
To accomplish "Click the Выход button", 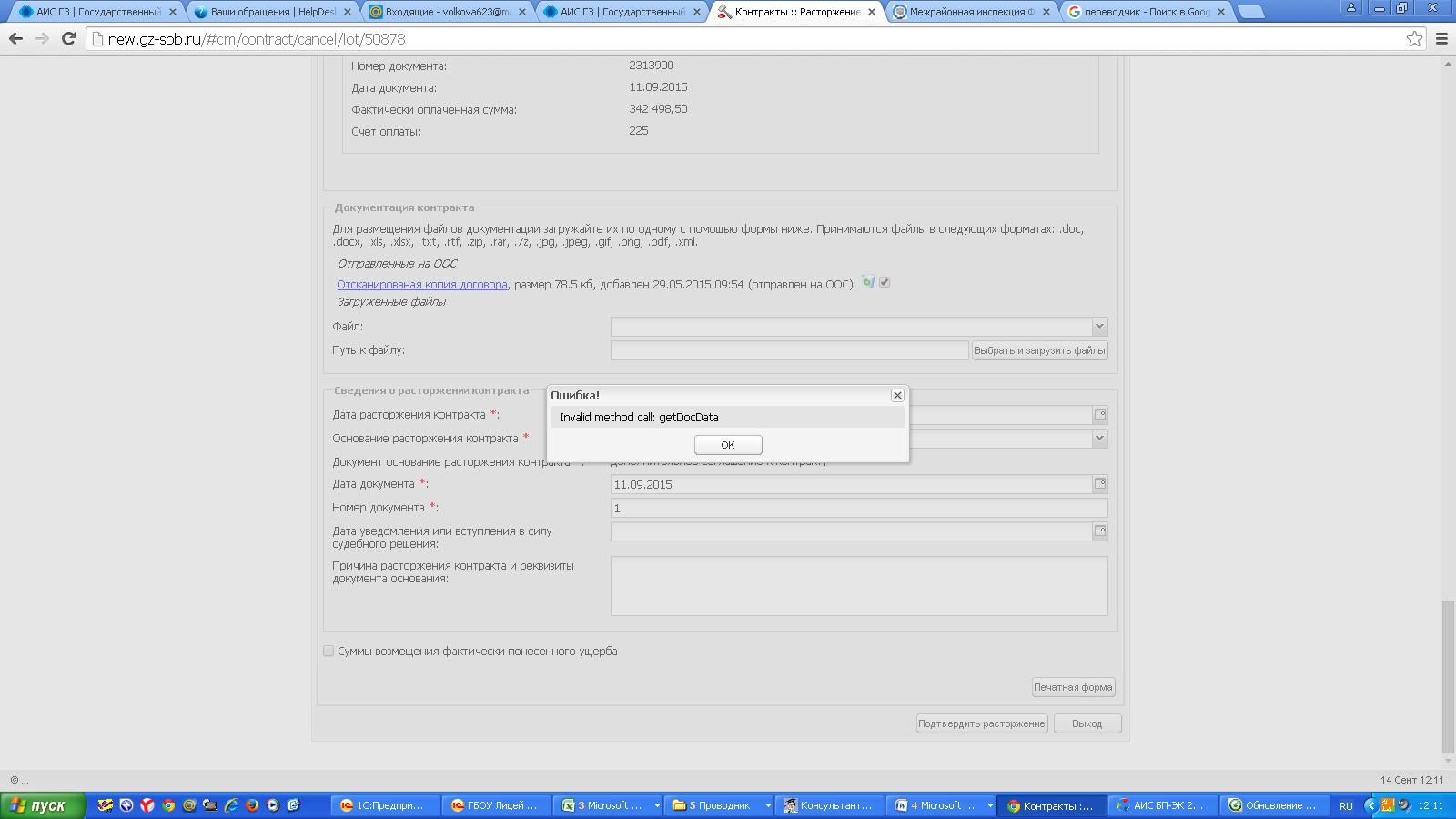I will (x=1087, y=723).
